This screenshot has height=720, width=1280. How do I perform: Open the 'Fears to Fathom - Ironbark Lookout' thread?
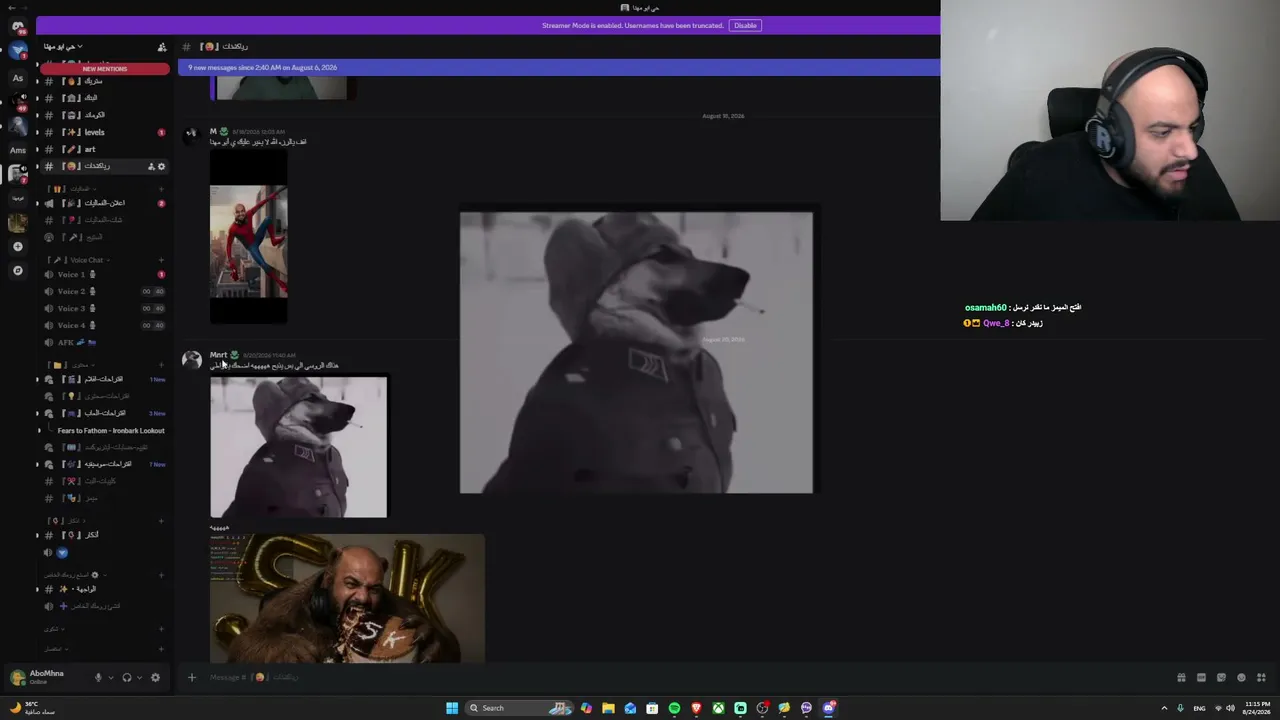click(111, 431)
